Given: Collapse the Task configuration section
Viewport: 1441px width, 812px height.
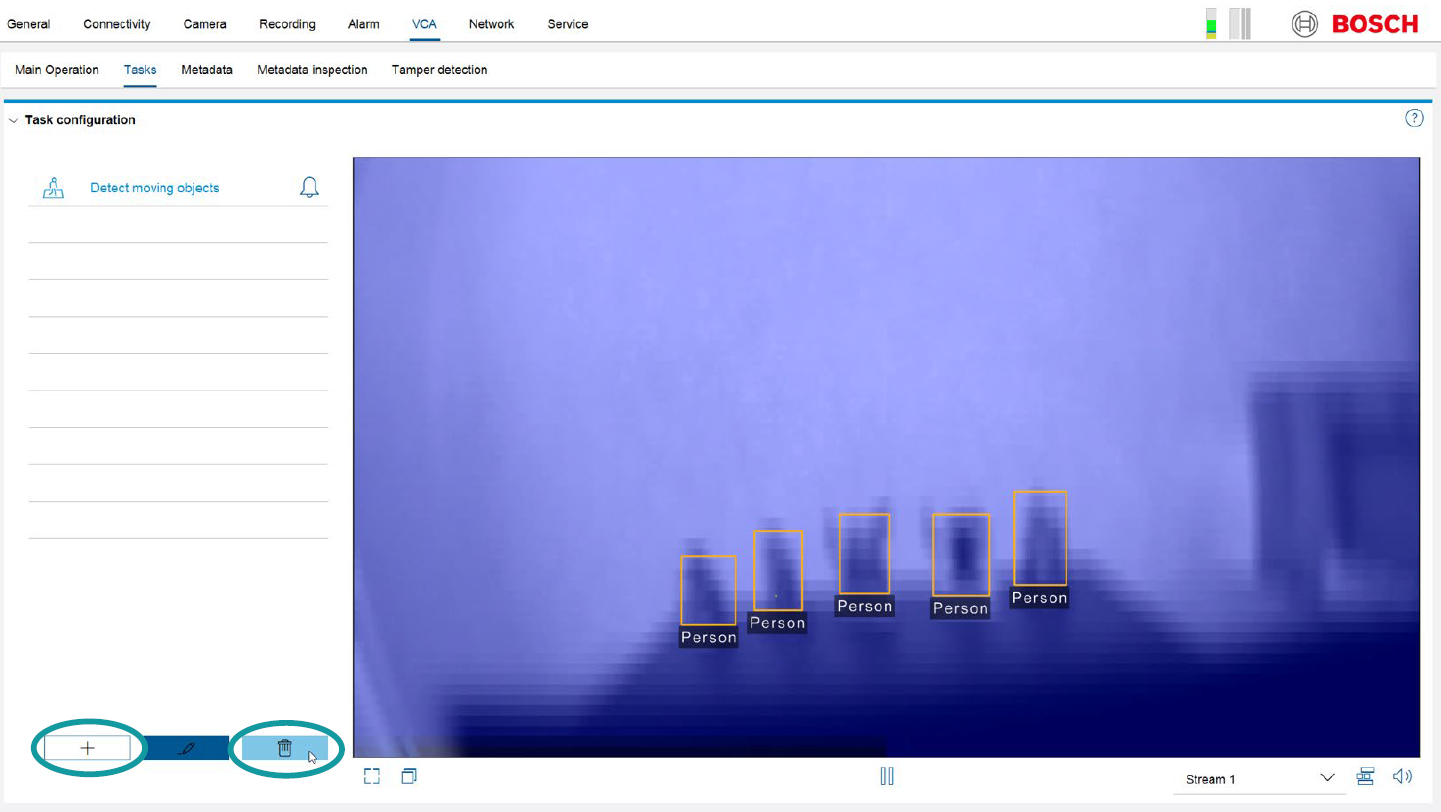Looking at the screenshot, I should (13, 120).
